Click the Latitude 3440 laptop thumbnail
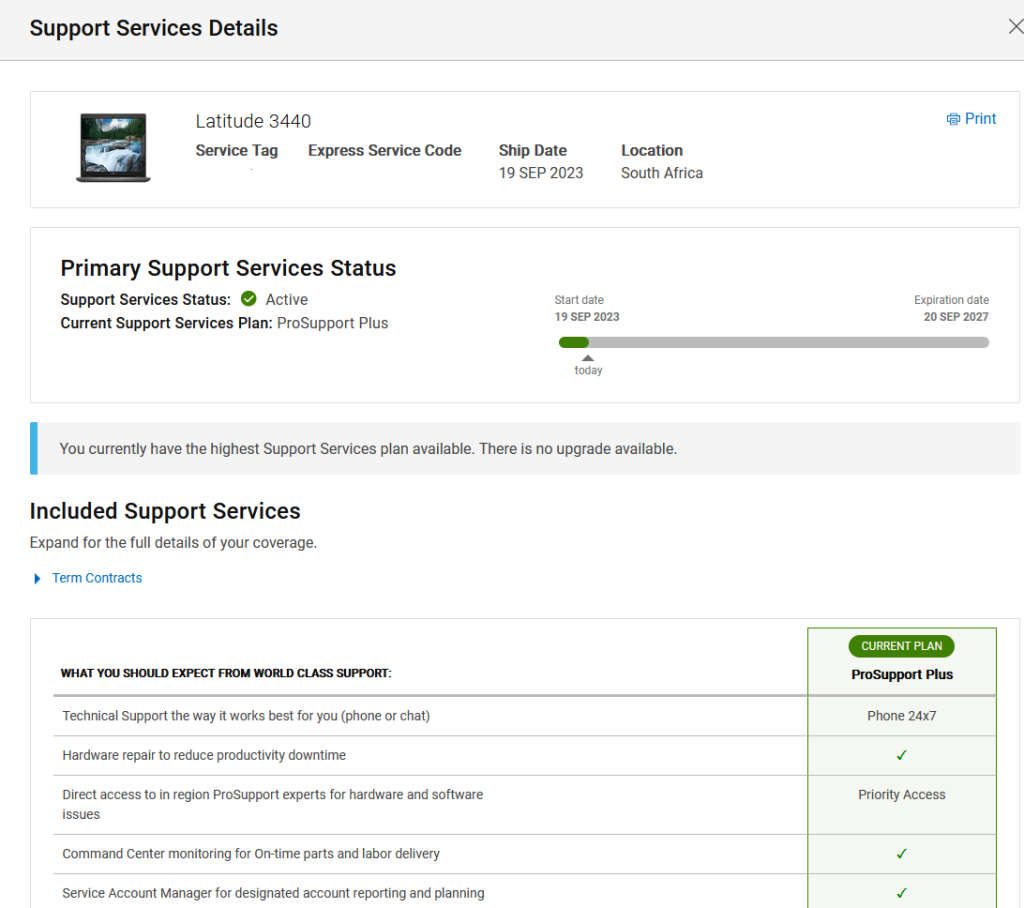This screenshot has height=908, width=1024. coord(113,147)
